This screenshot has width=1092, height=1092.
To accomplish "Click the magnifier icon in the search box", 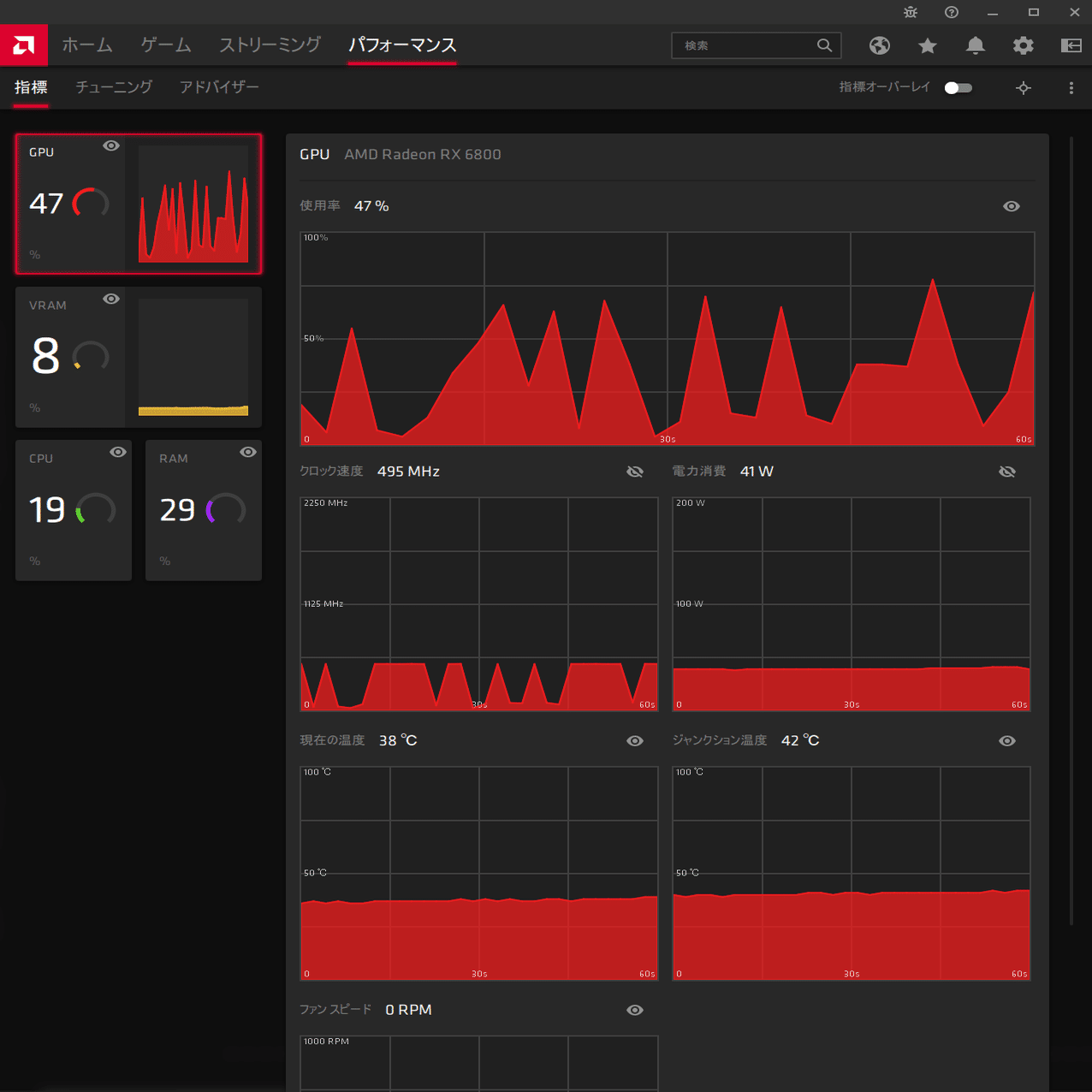I will pyautogui.click(x=824, y=45).
